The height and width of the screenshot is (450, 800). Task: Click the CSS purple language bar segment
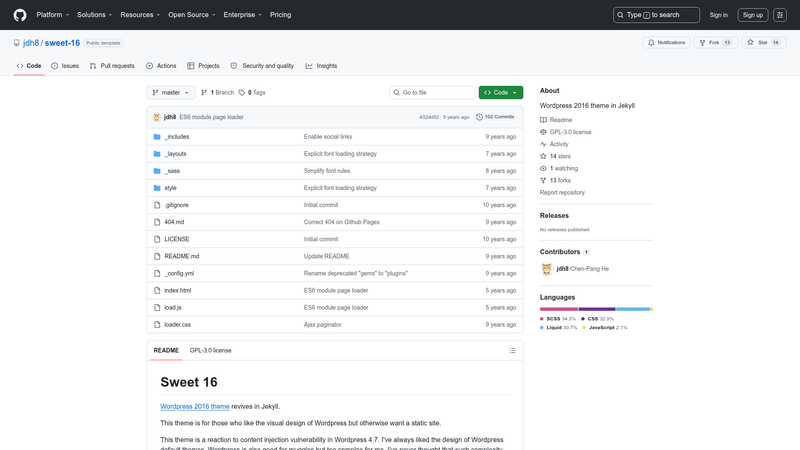coord(596,309)
